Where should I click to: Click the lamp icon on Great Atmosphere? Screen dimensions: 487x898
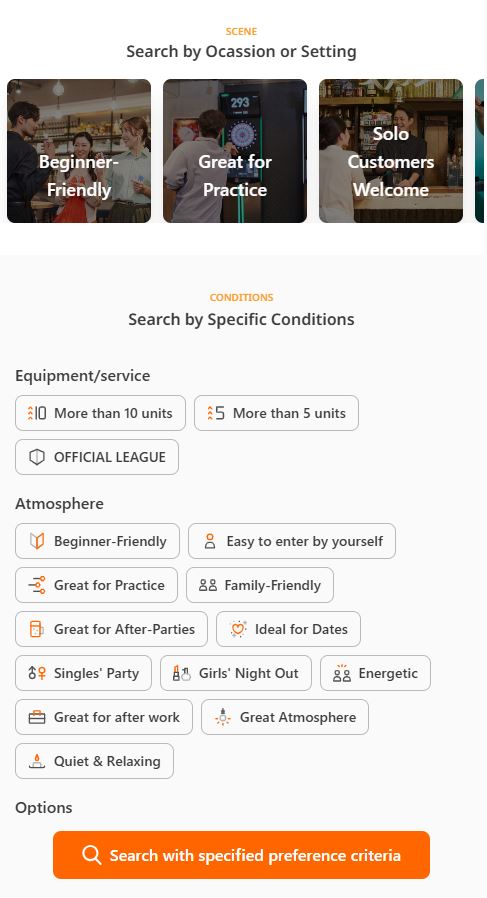pos(223,717)
